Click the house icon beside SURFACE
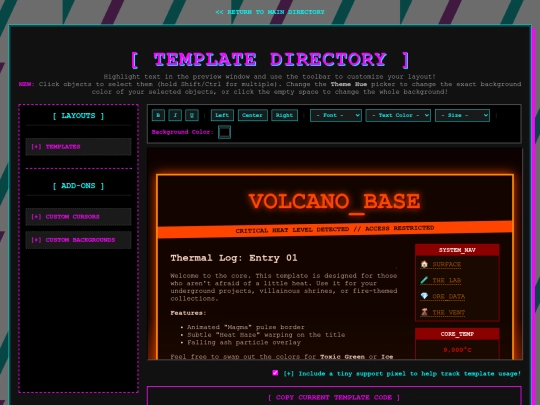The width and height of the screenshot is (540, 405). pyautogui.click(x=424, y=264)
